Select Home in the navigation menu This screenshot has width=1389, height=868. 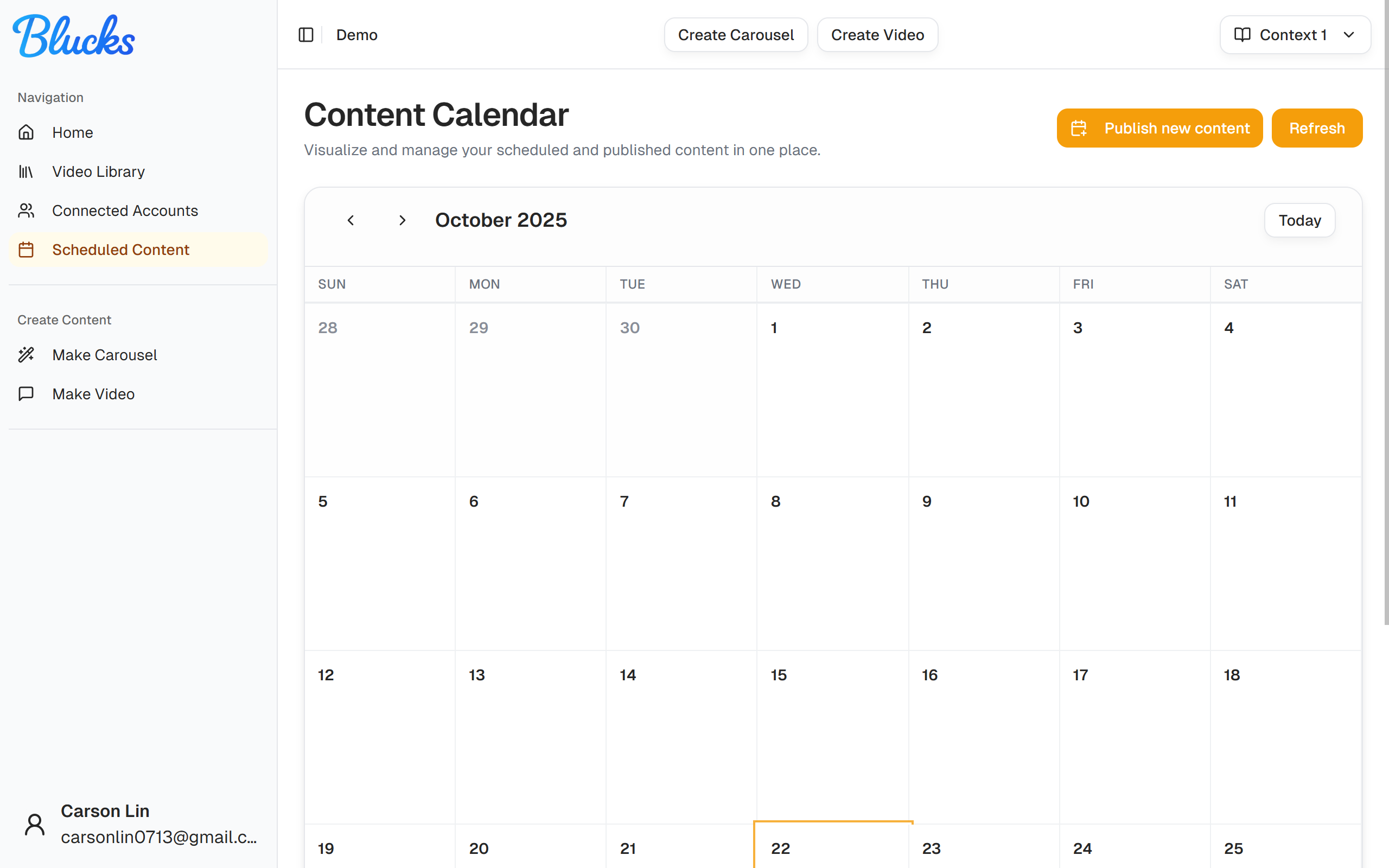coord(72,132)
